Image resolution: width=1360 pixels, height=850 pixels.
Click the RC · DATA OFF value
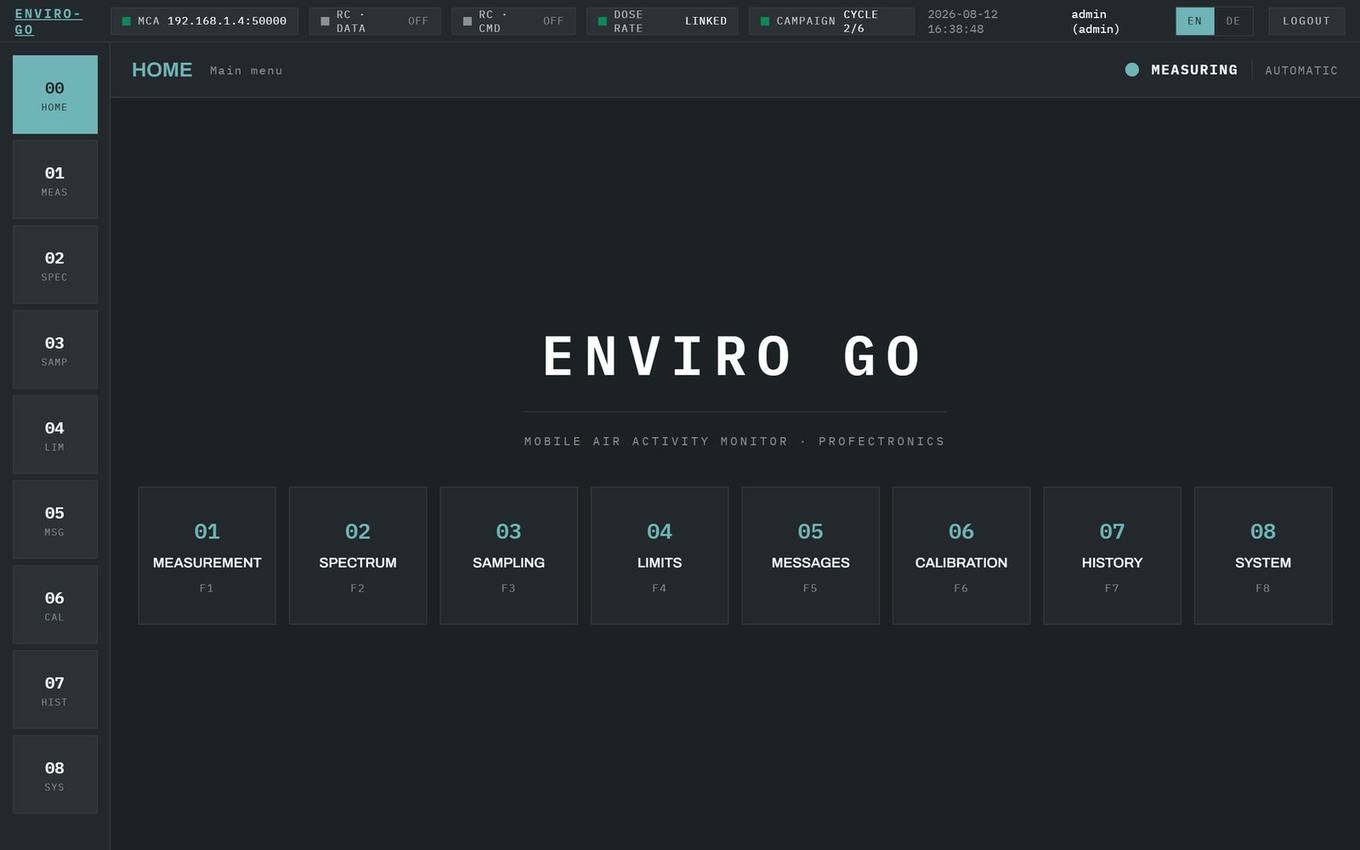(418, 21)
